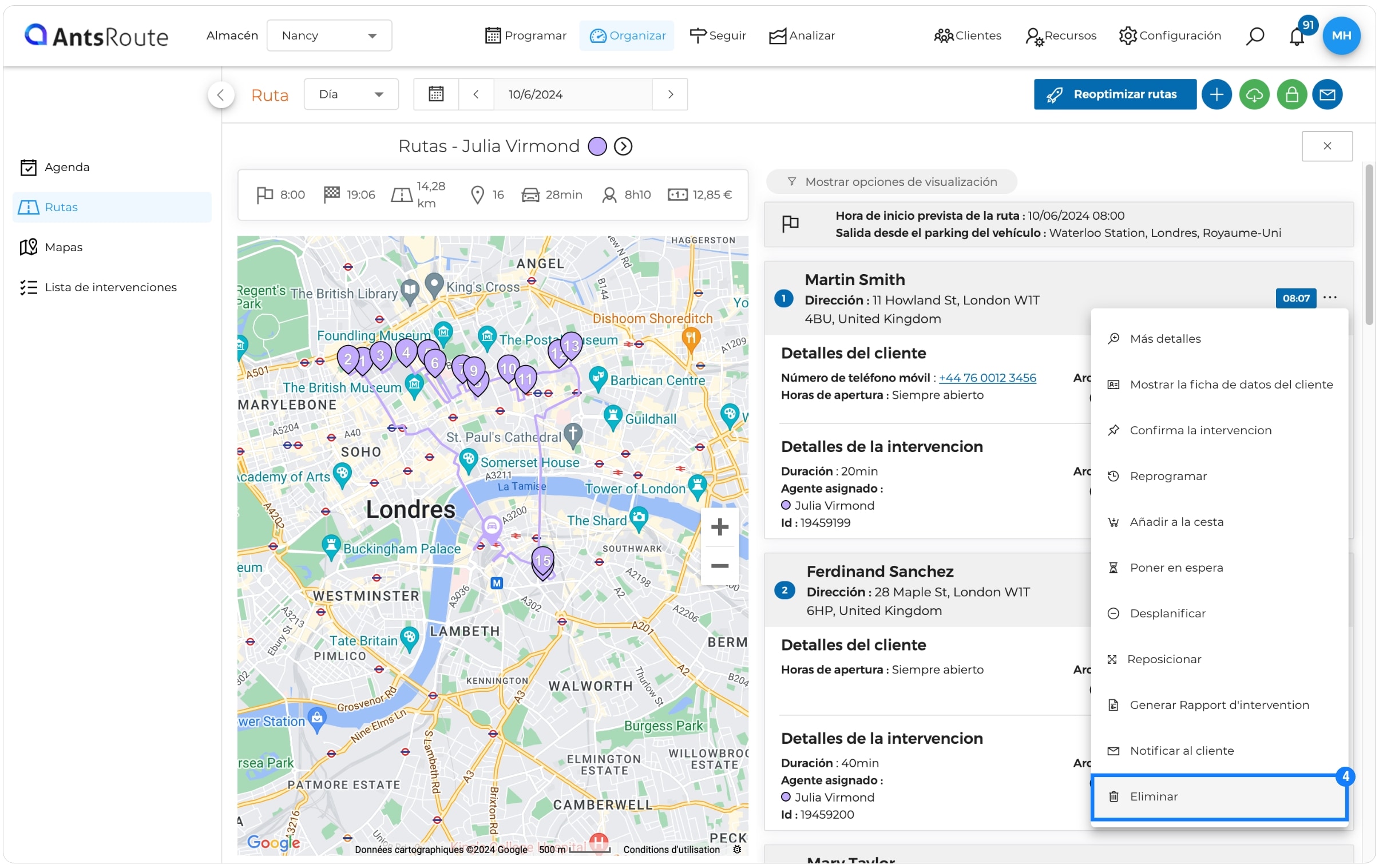This screenshot has width=1379, height=868.
Task: Open the Organizar tab
Action: [627, 35]
